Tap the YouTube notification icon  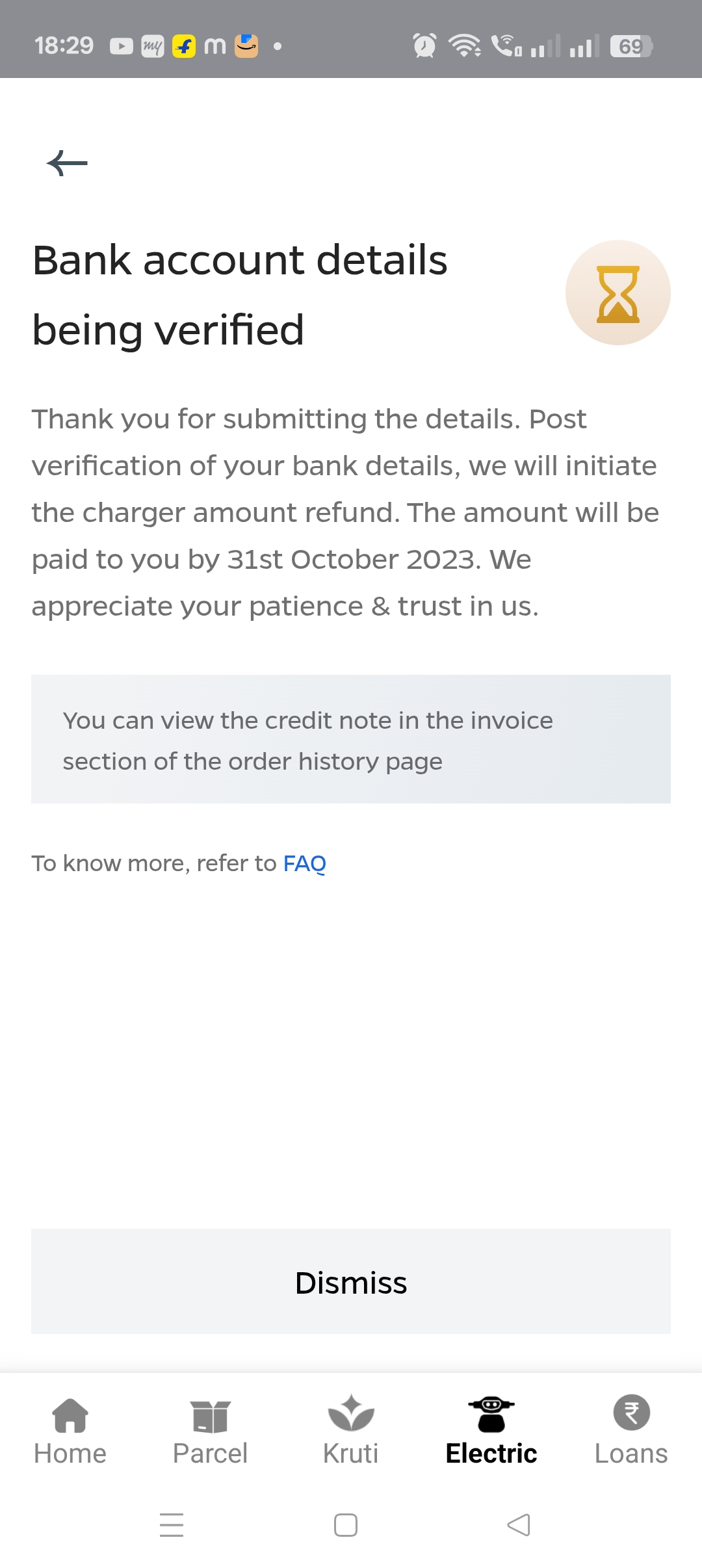coord(122,46)
